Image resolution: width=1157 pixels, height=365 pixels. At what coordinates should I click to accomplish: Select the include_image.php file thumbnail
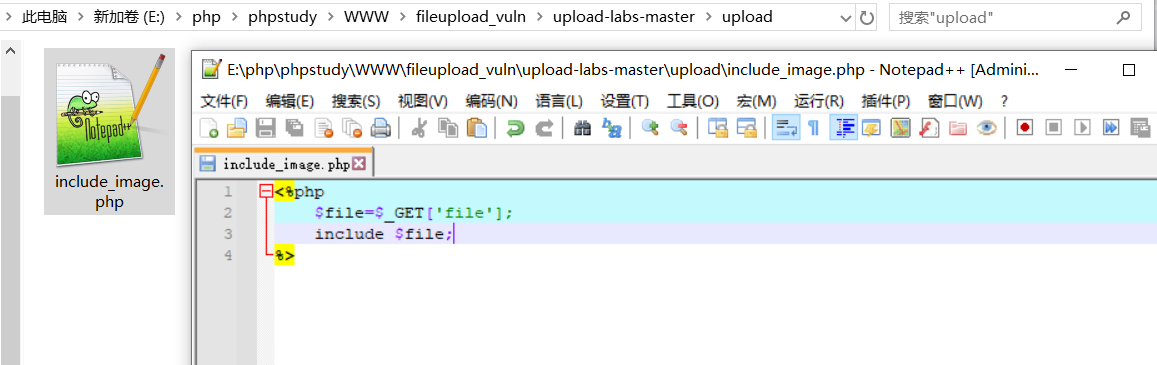click(109, 131)
